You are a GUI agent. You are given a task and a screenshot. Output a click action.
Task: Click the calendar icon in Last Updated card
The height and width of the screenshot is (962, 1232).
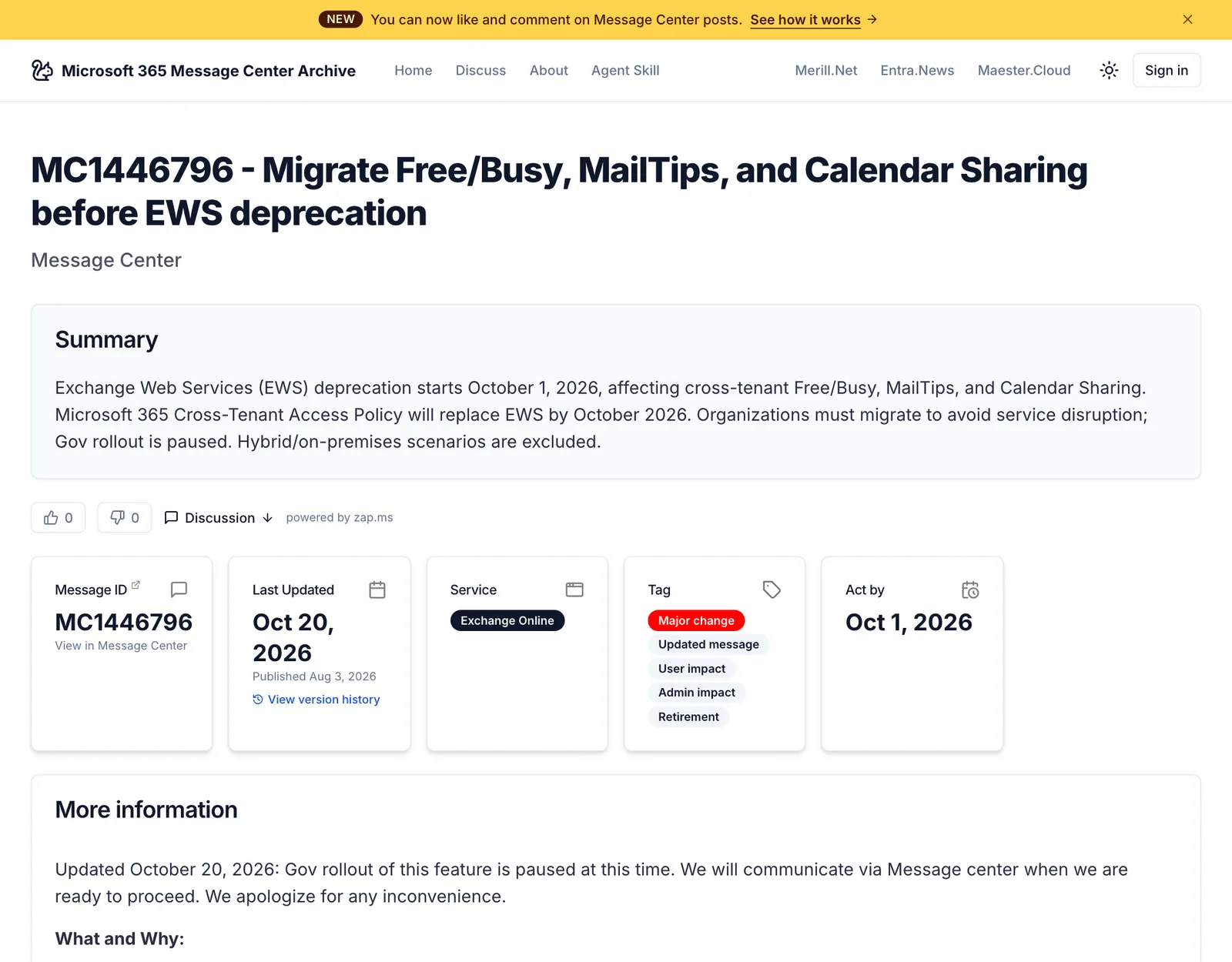pos(377,590)
